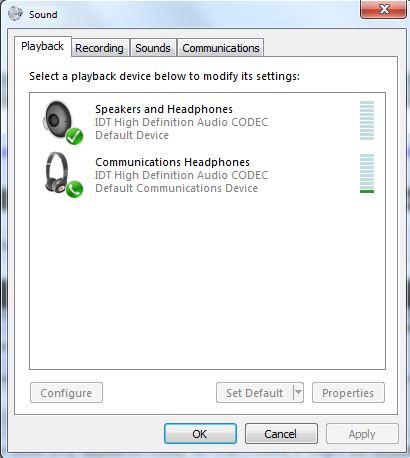Select the 'Speakers and Headphones' device name
The width and height of the screenshot is (410, 458).
[x=164, y=109]
